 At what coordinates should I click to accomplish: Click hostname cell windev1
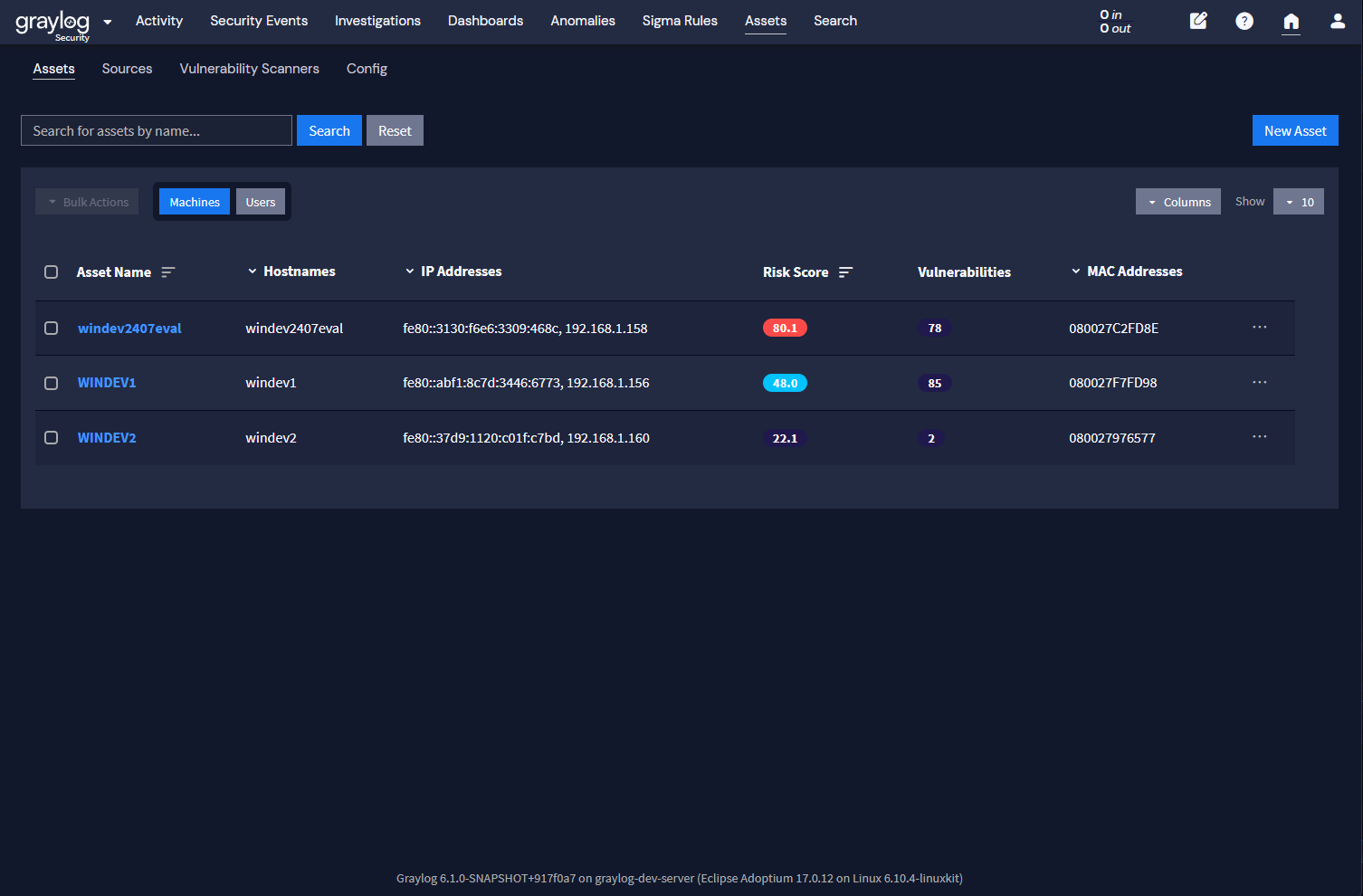(271, 383)
